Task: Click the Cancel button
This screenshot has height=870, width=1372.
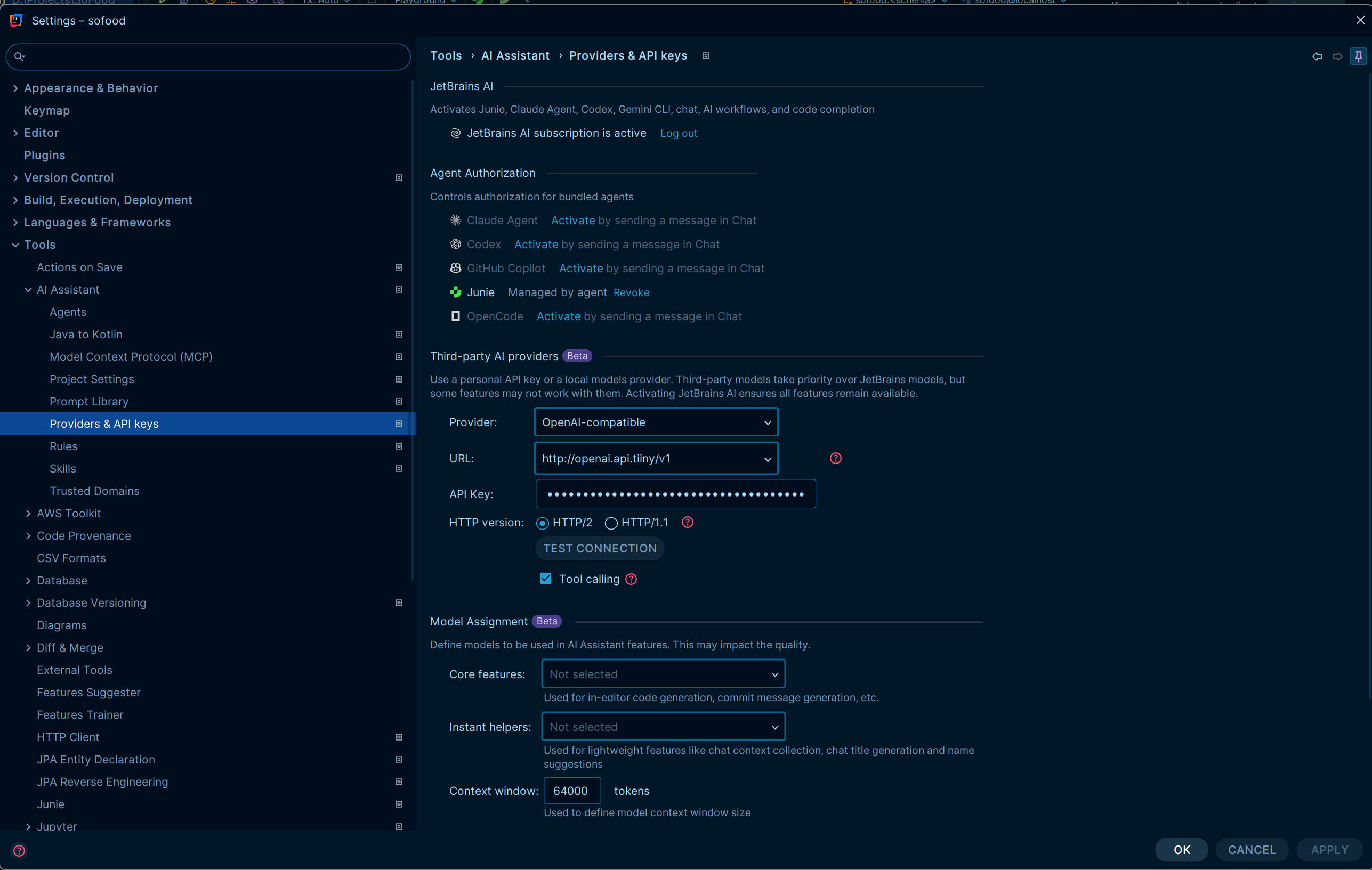Action: tap(1251, 850)
